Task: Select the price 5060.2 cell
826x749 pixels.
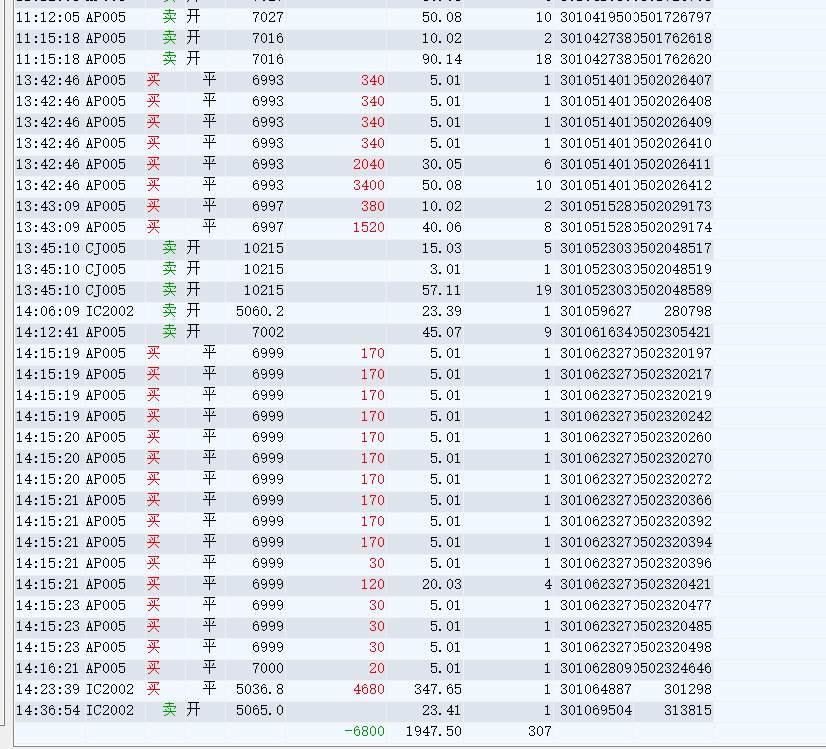Action: pos(260,312)
